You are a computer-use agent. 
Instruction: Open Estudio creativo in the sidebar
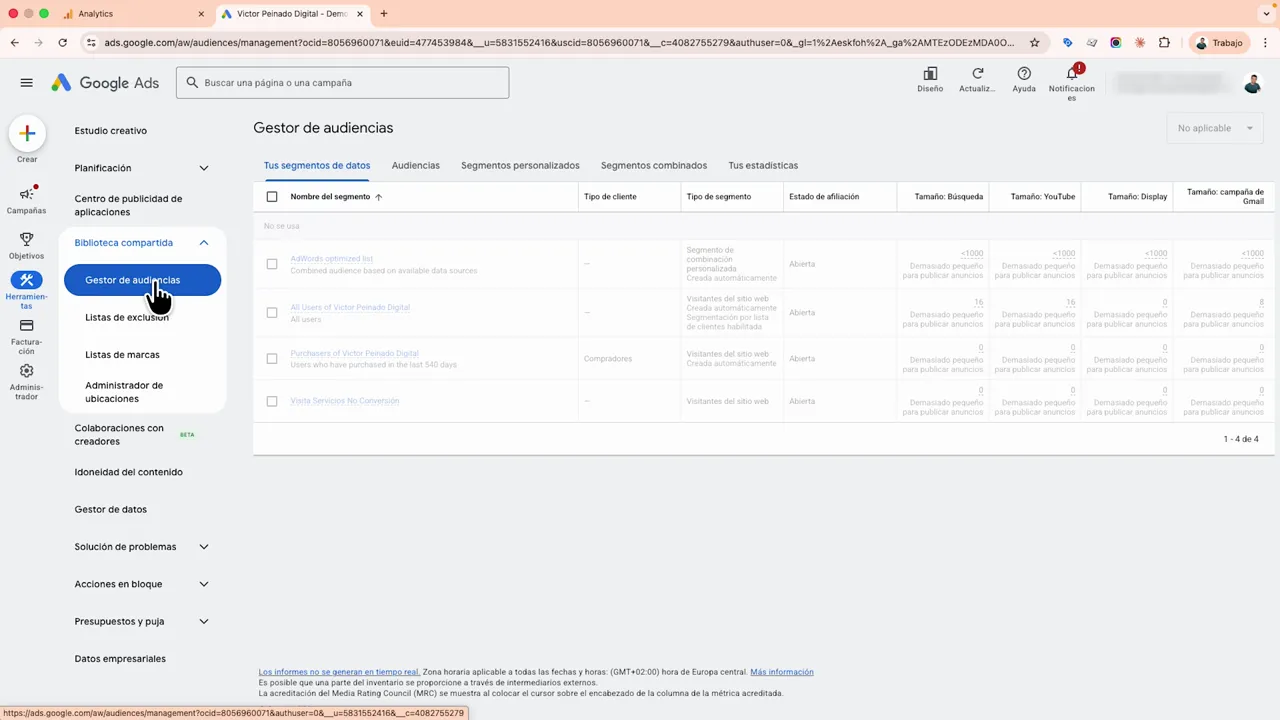click(111, 131)
